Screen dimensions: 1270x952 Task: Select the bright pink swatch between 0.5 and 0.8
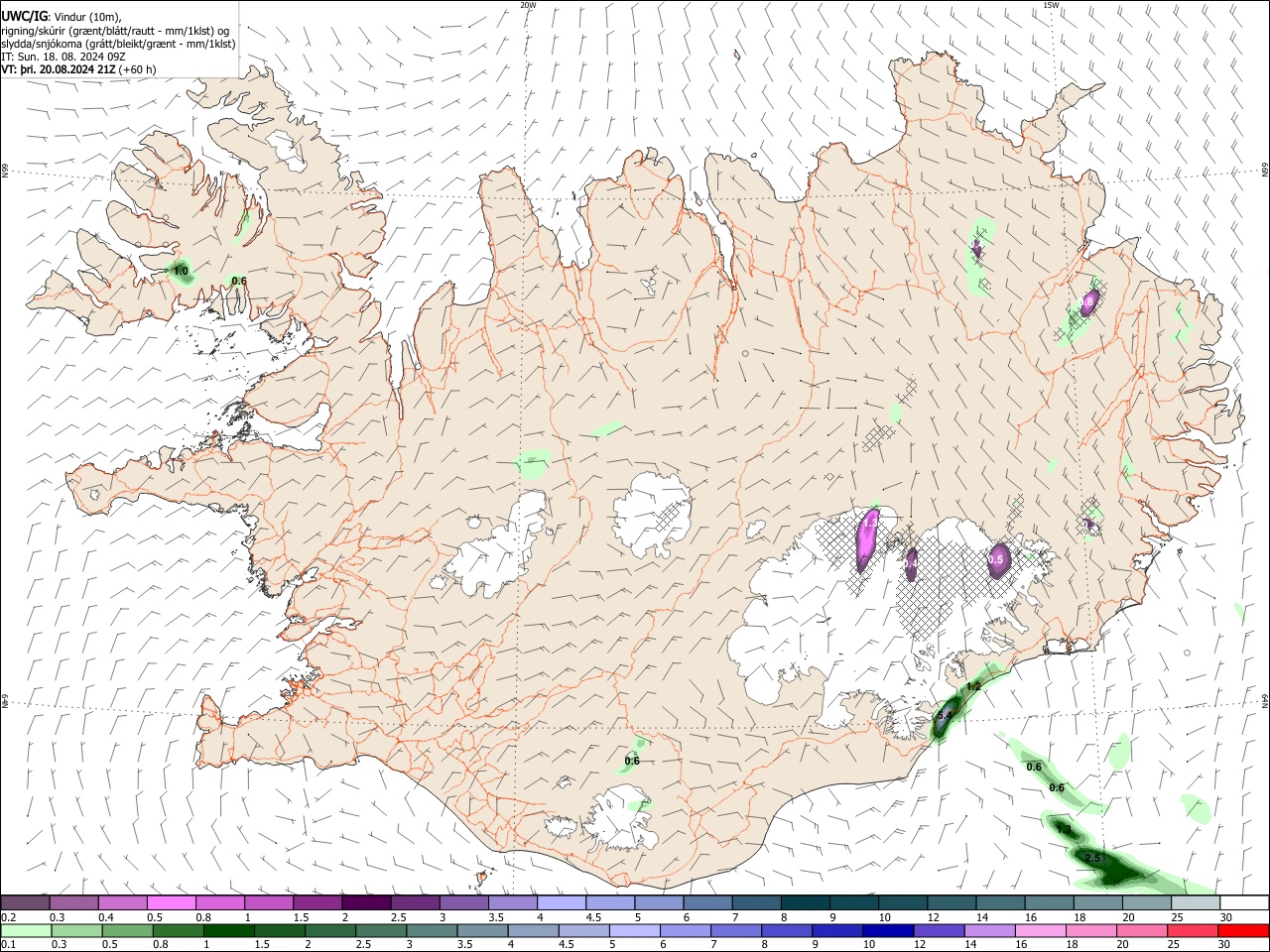point(171,903)
